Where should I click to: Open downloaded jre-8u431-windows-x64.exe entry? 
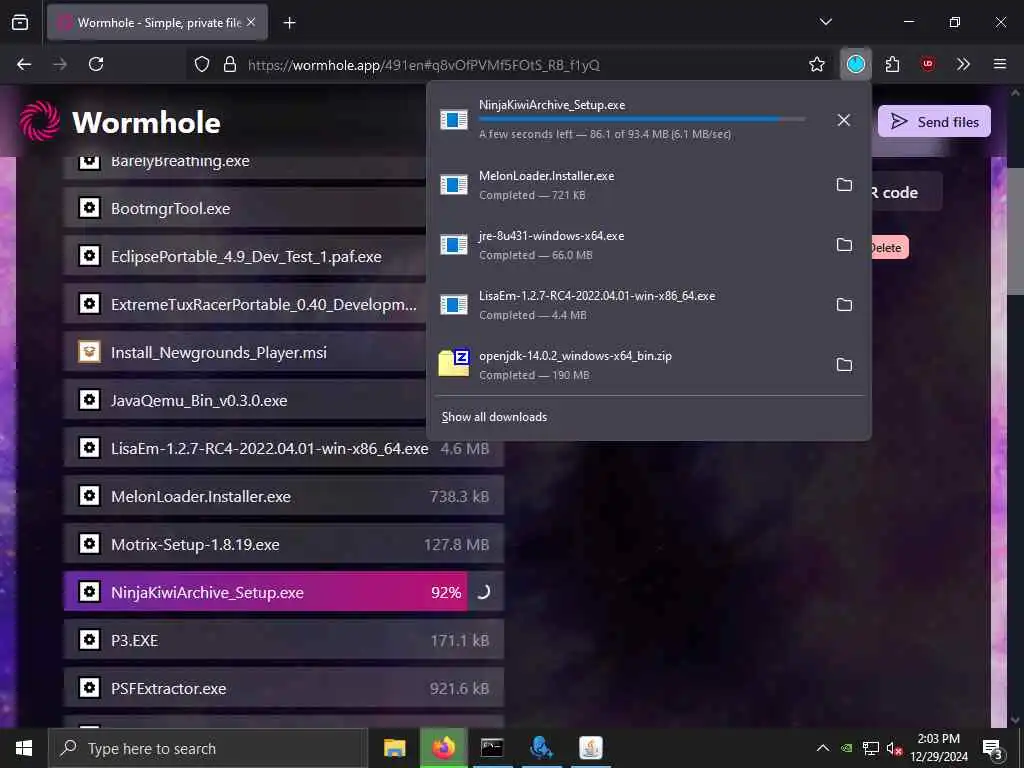[x=627, y=245]
